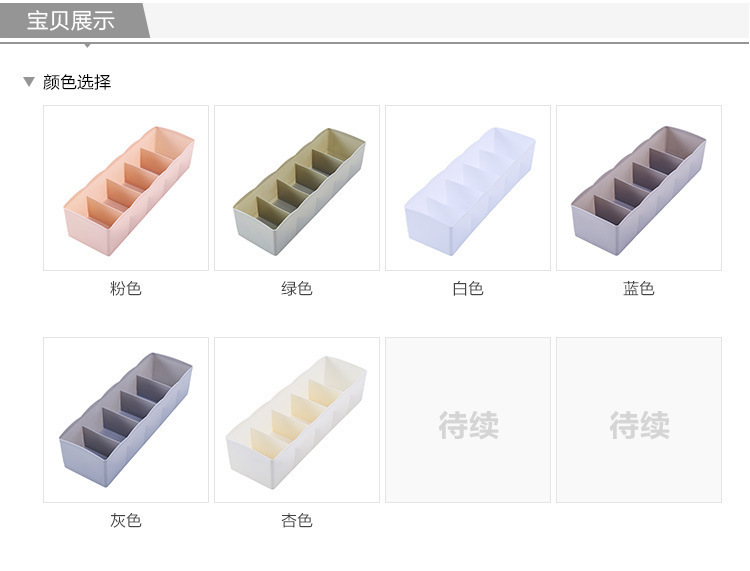The height and width of the screenshot is (571, 750).
Task: Click the 绿色 color label
Action: (297, 288)
